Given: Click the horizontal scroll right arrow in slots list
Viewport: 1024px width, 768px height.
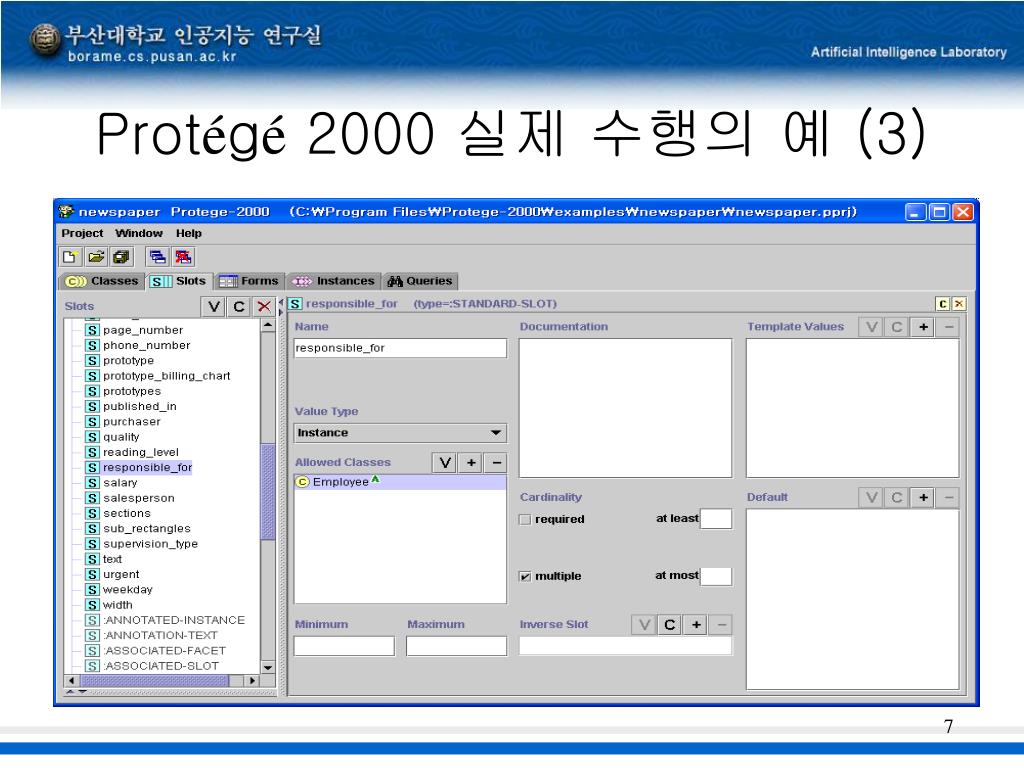Looking at the screenshot, I should coord(253,680).
